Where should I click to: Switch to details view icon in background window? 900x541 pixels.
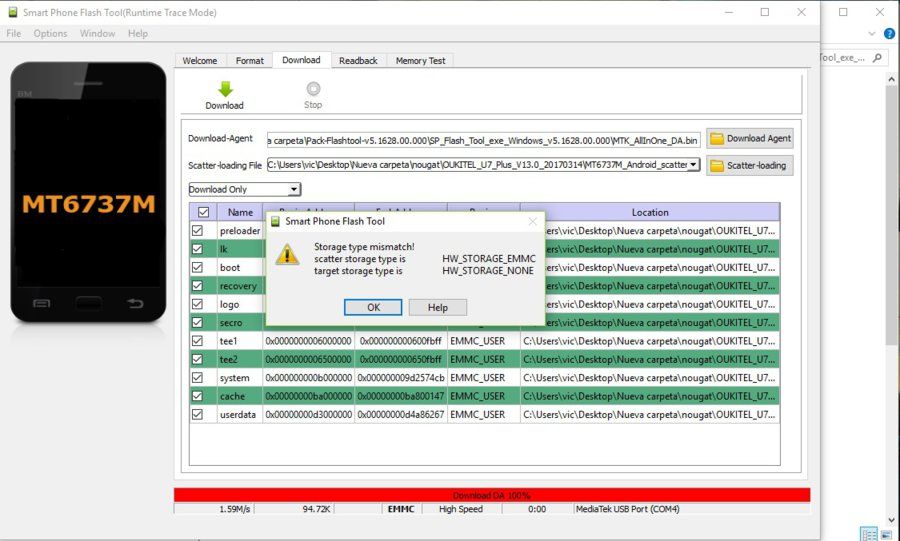click(x=869, y=534)
